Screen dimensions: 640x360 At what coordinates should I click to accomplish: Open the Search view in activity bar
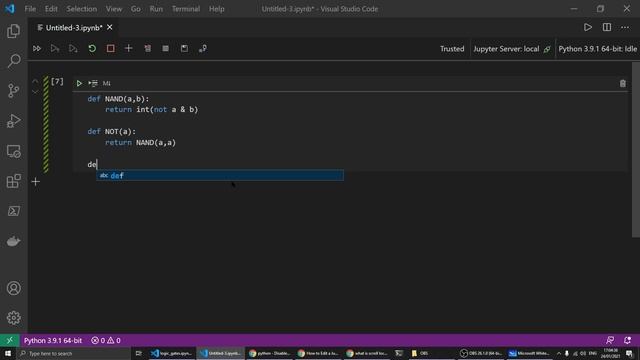point(13,61)
